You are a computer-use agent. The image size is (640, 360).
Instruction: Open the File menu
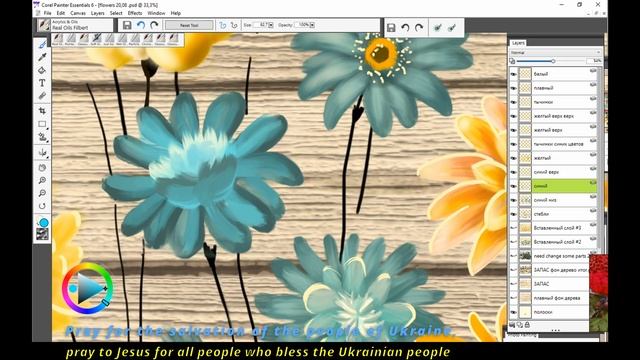point(48,13)
